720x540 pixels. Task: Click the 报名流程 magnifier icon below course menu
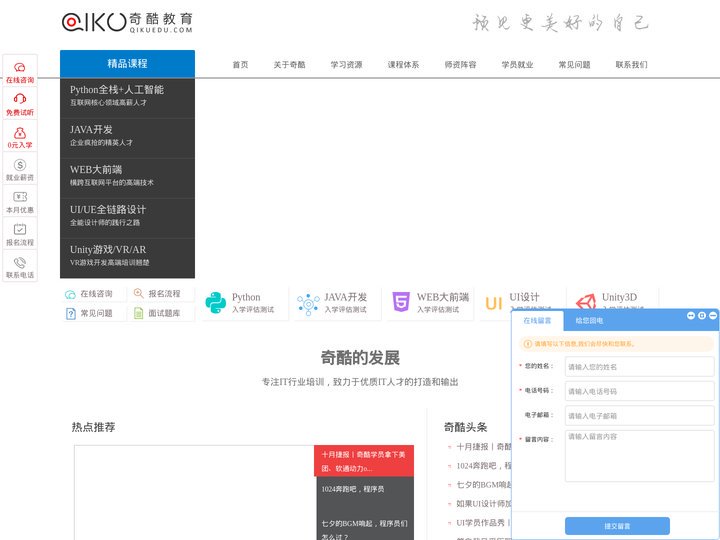tap(138, 293)
